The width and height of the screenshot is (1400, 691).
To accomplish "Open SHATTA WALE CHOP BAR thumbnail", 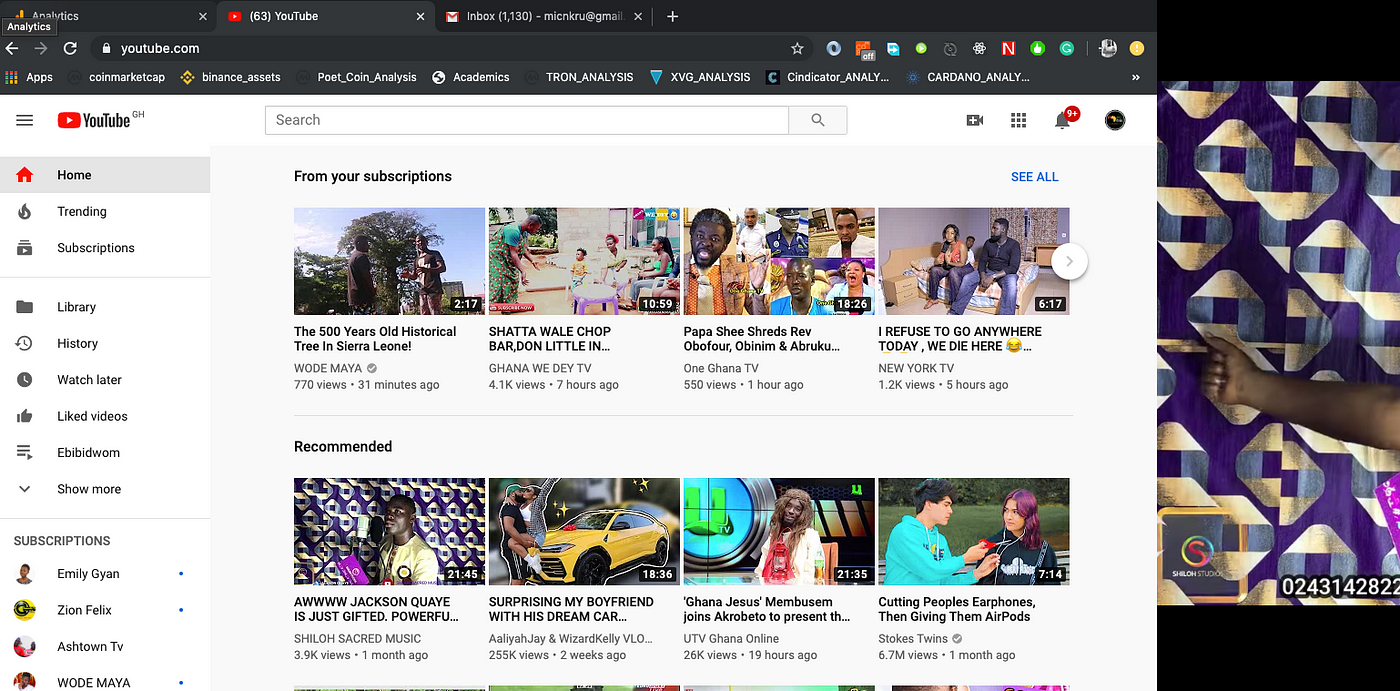I will click(x=584, y=261).
